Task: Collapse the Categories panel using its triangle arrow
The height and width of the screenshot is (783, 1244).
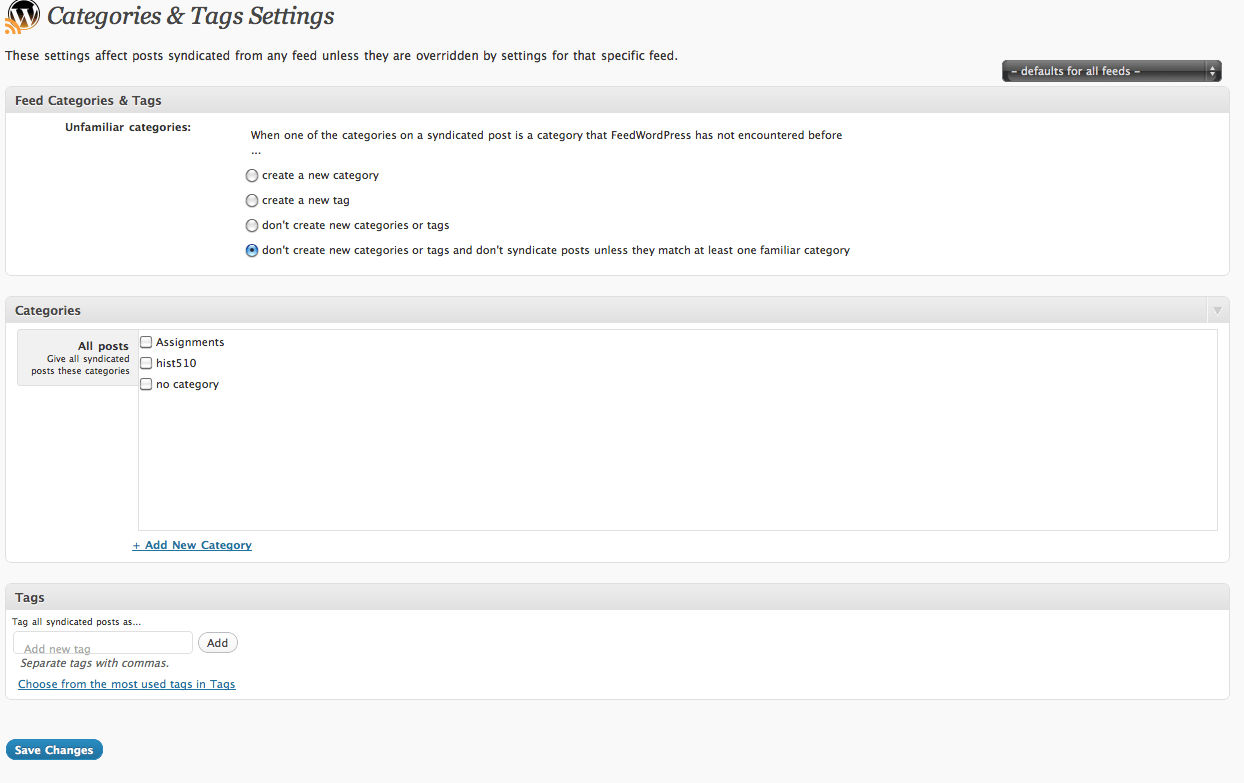Action: pyautogui.click(x=1216, y=311)
